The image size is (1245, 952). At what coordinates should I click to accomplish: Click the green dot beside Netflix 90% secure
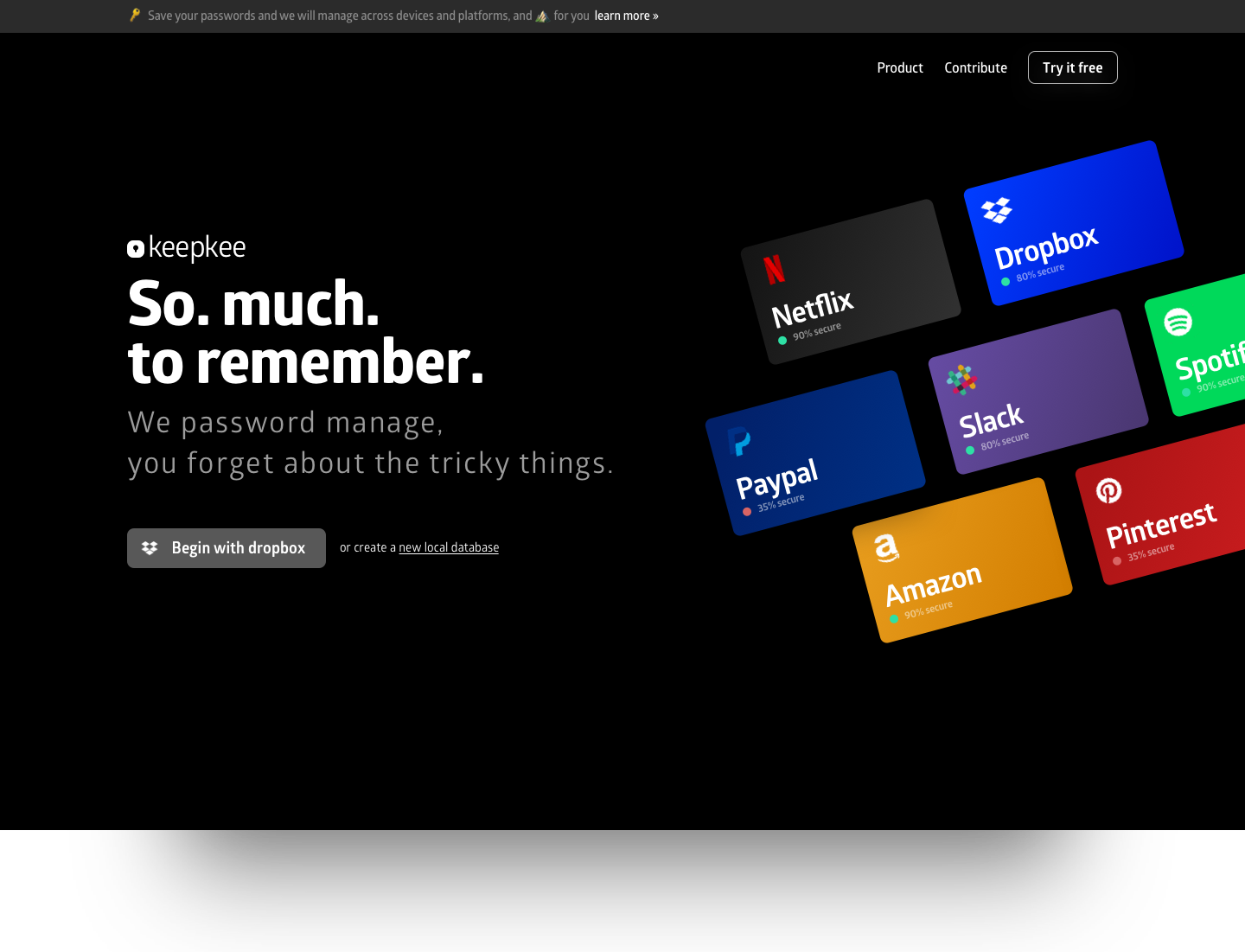coord(782,340)
